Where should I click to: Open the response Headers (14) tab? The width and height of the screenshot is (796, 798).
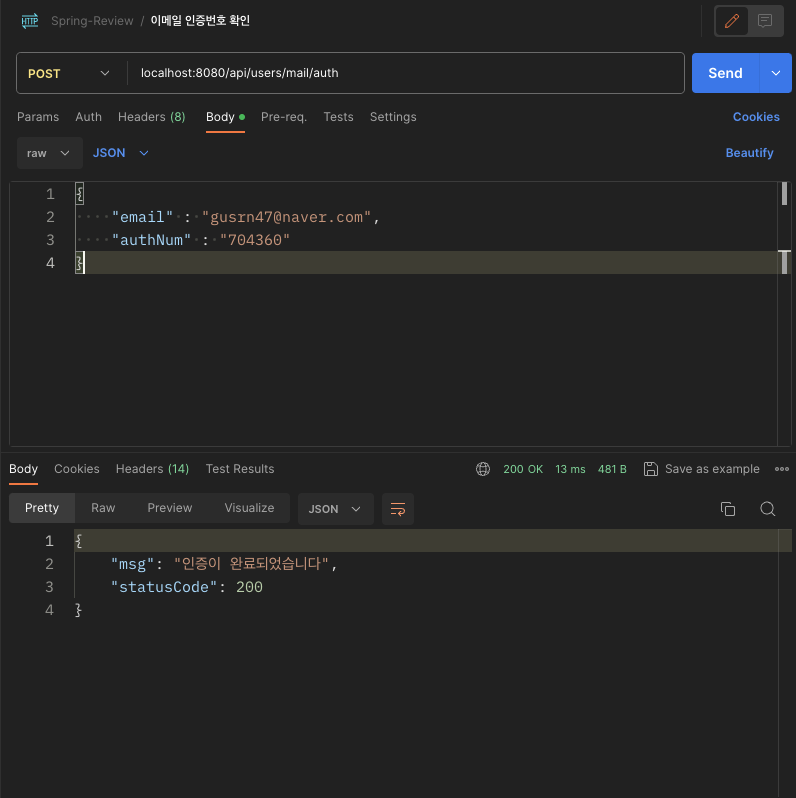[152, 469]
